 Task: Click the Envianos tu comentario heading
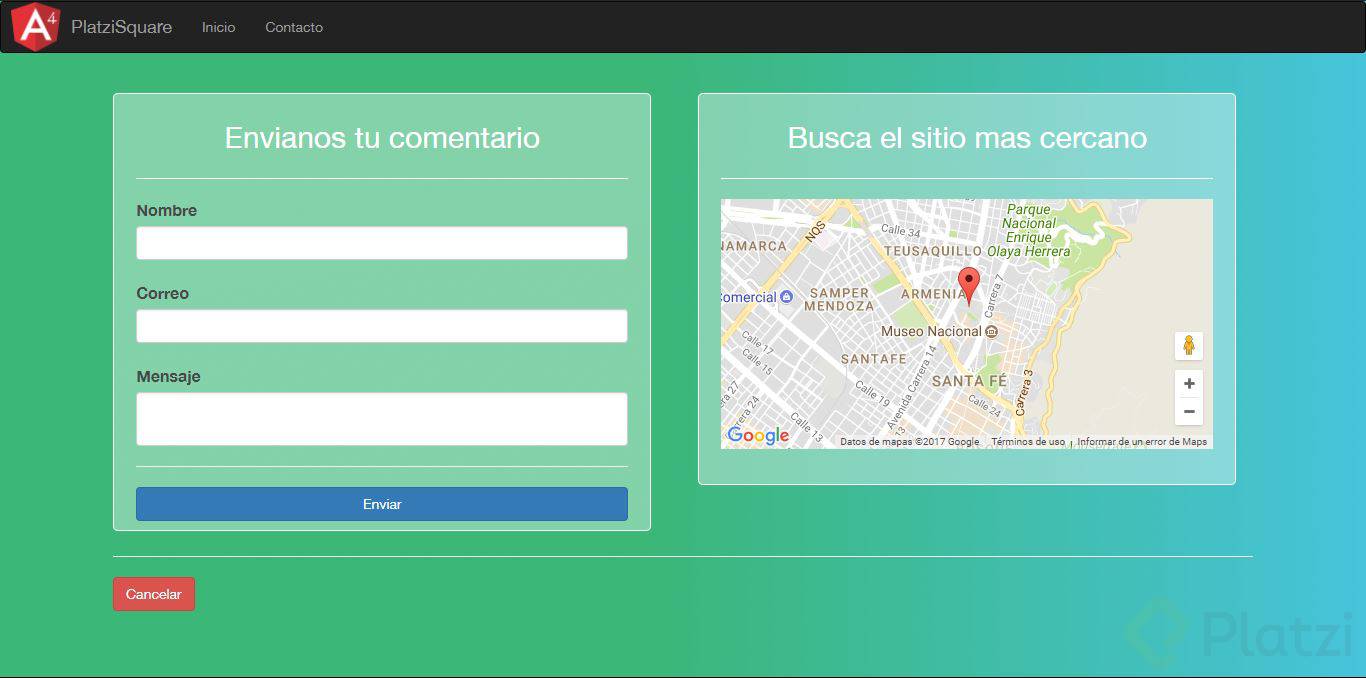382,137
